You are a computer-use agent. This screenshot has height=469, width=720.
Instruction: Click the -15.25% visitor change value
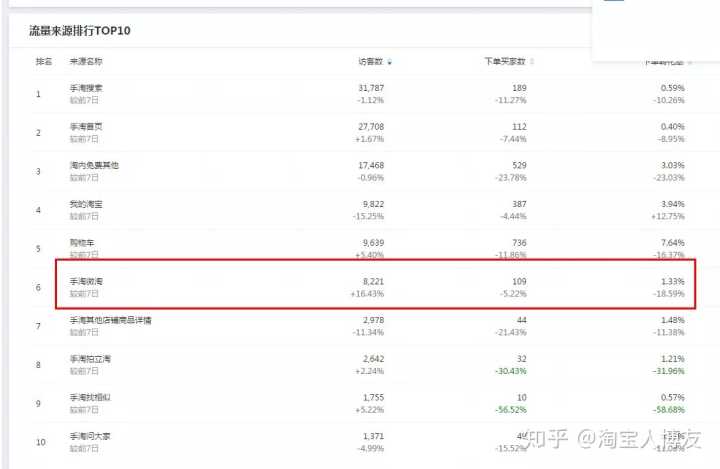pyautogui.click(x=368, y=216)
